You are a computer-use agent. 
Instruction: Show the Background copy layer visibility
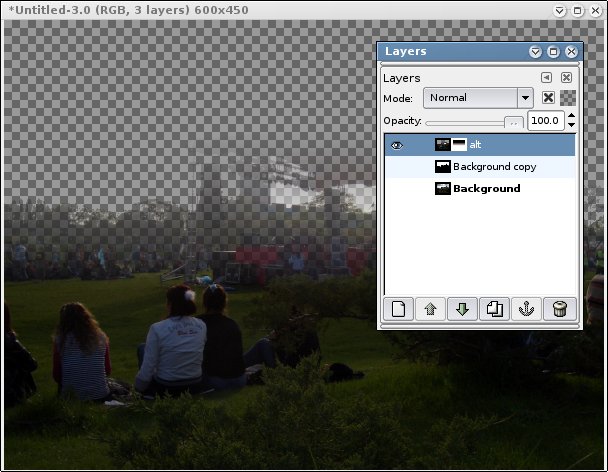pos(397,167)
